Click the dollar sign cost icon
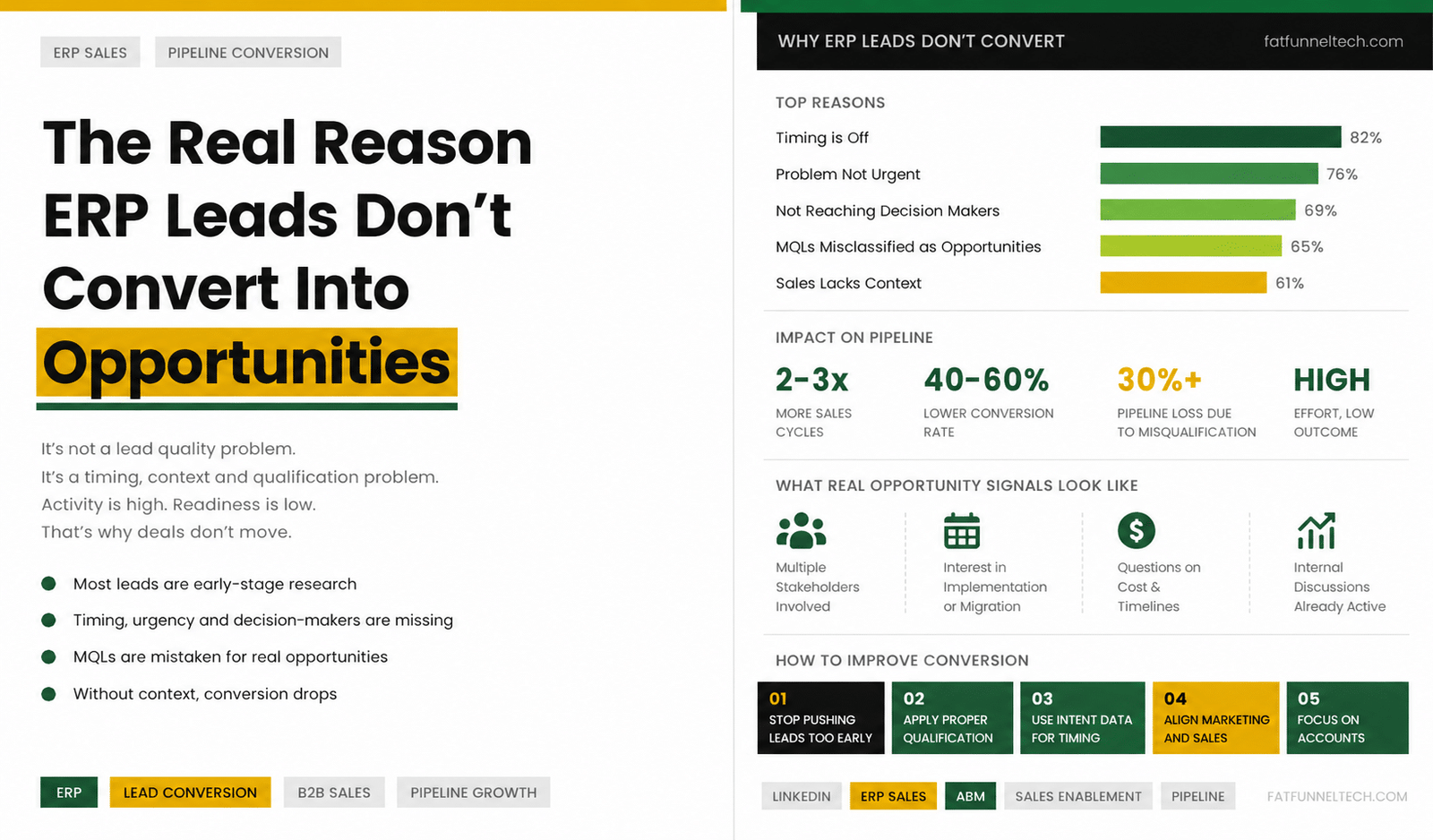 [x=1136, y=530]
